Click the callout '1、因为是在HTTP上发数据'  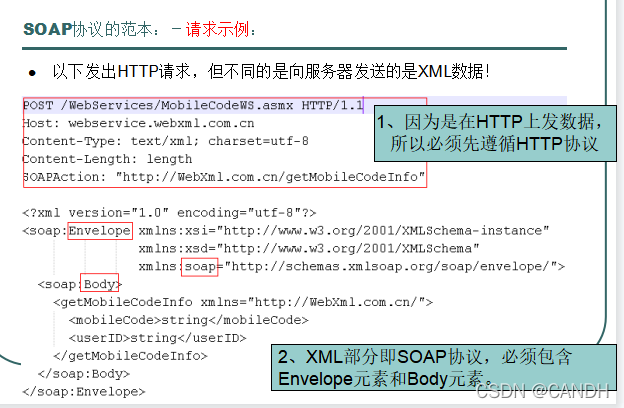coord(495,133)
